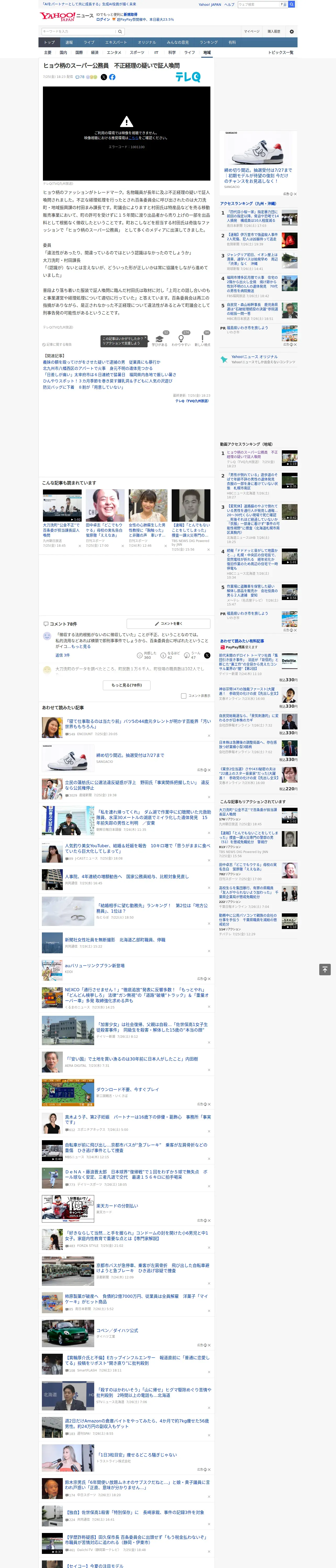Open settings gear icon in header
Image resolution: width=336 pixels, height=1568 pixels.
pos(292,32)
